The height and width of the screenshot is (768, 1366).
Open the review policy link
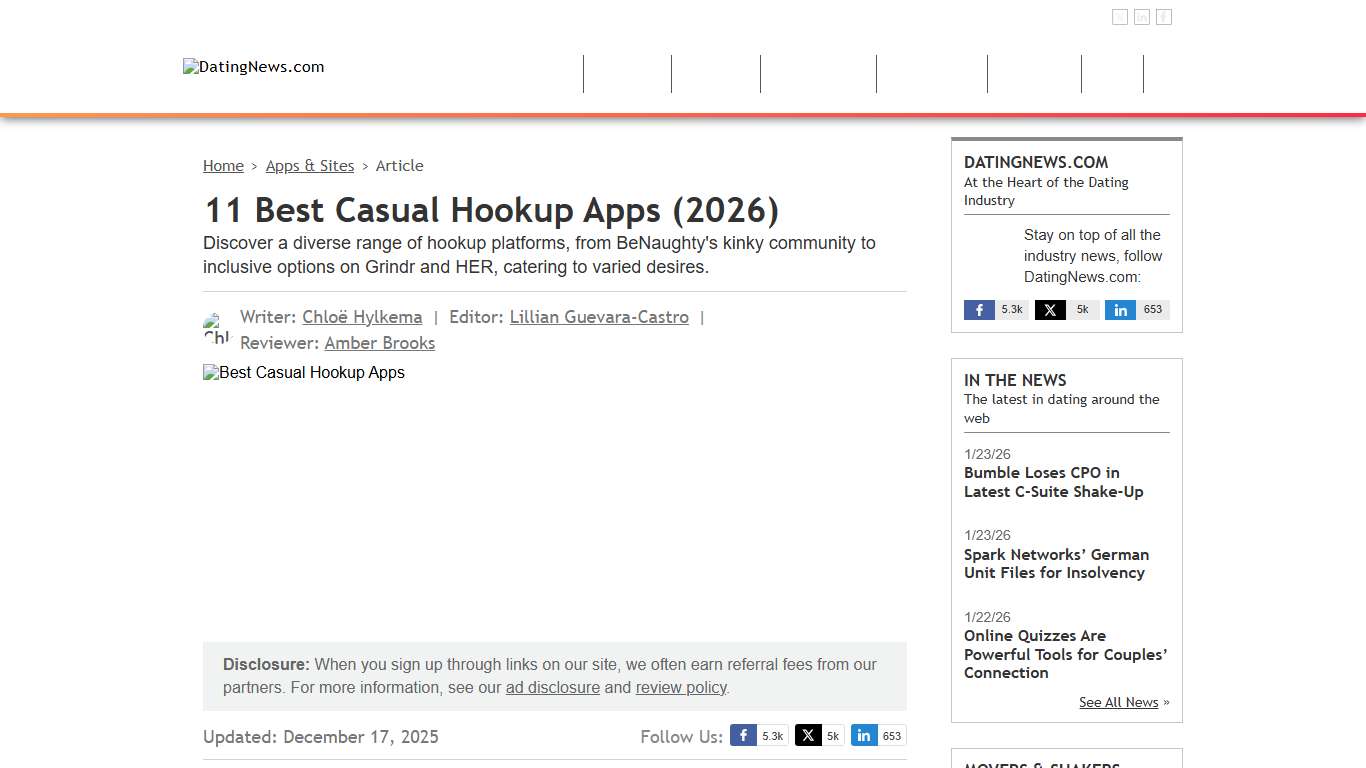681,687
